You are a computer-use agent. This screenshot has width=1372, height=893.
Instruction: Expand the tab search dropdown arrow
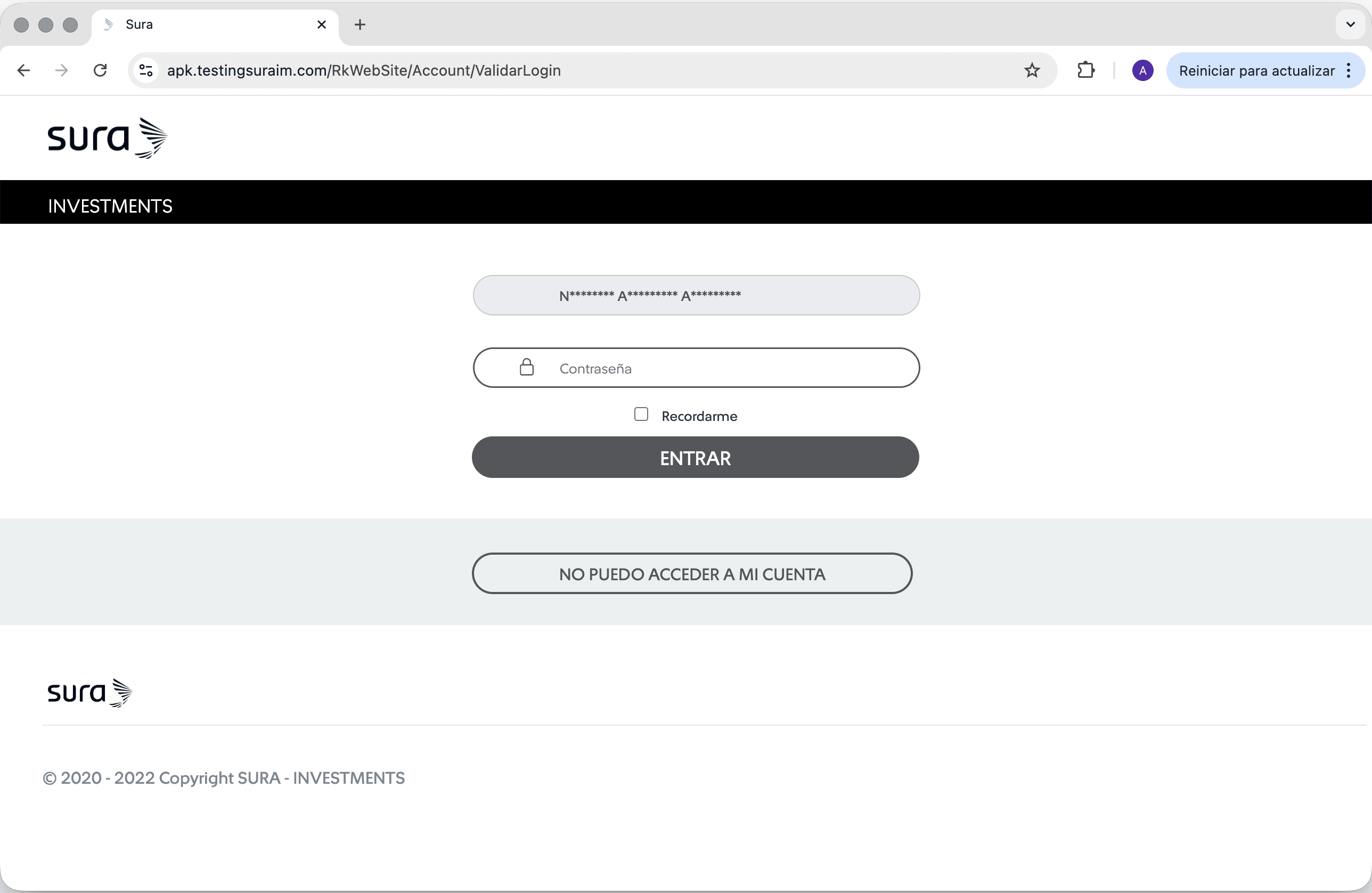[1350, 24]
